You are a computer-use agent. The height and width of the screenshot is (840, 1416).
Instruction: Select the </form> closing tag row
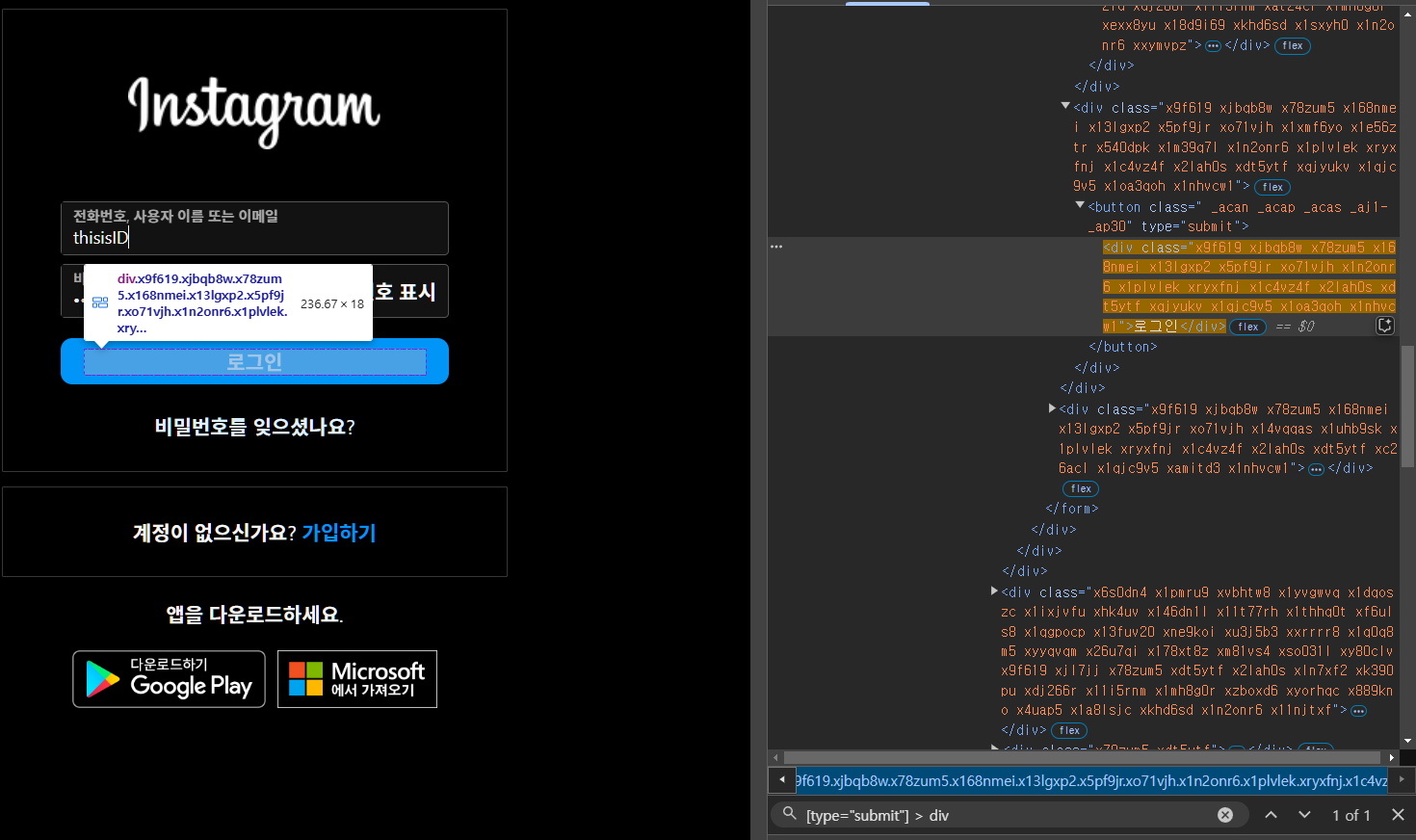(1072, 509)
